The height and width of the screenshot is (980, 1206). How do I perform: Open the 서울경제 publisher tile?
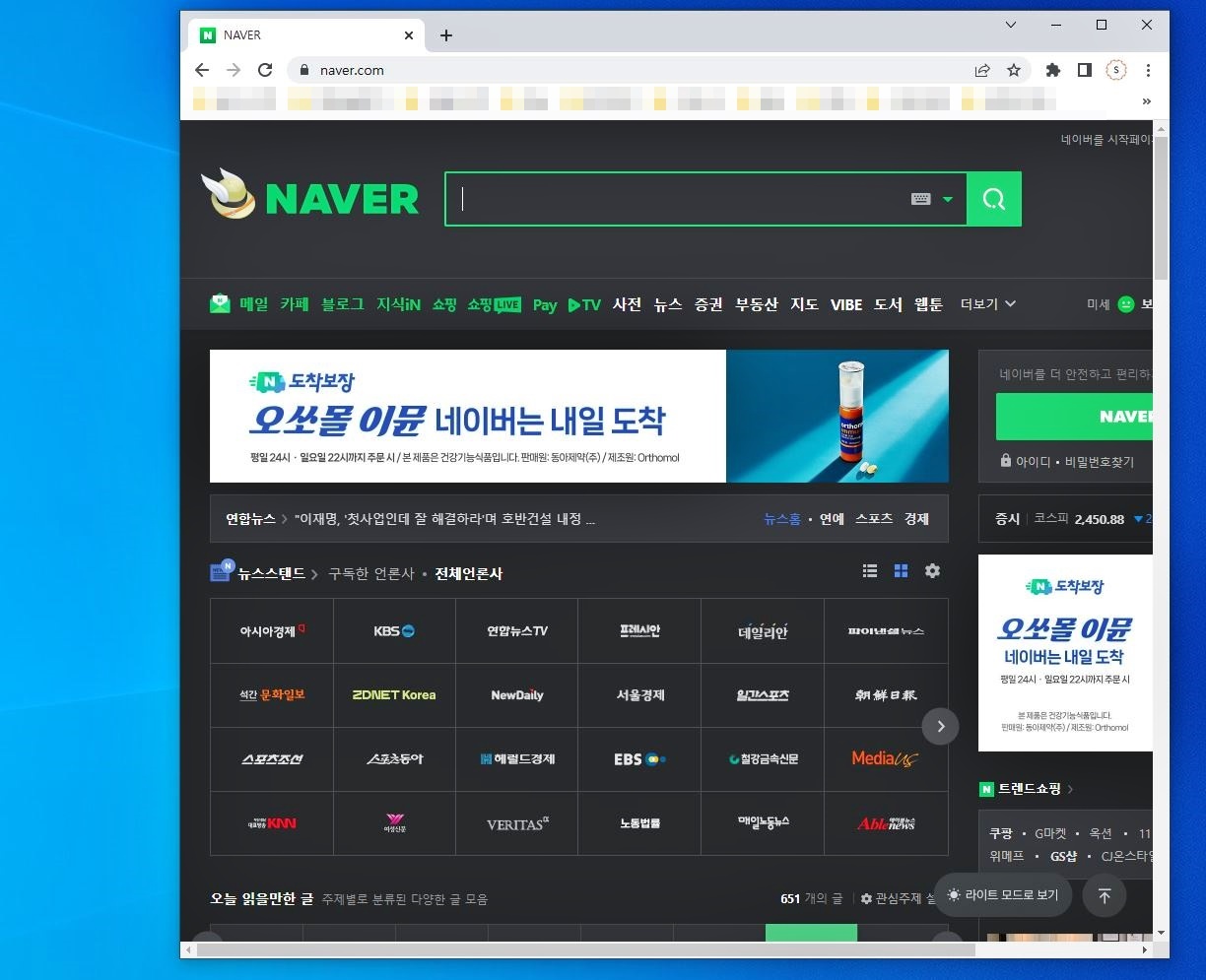[x=639, y=694]
